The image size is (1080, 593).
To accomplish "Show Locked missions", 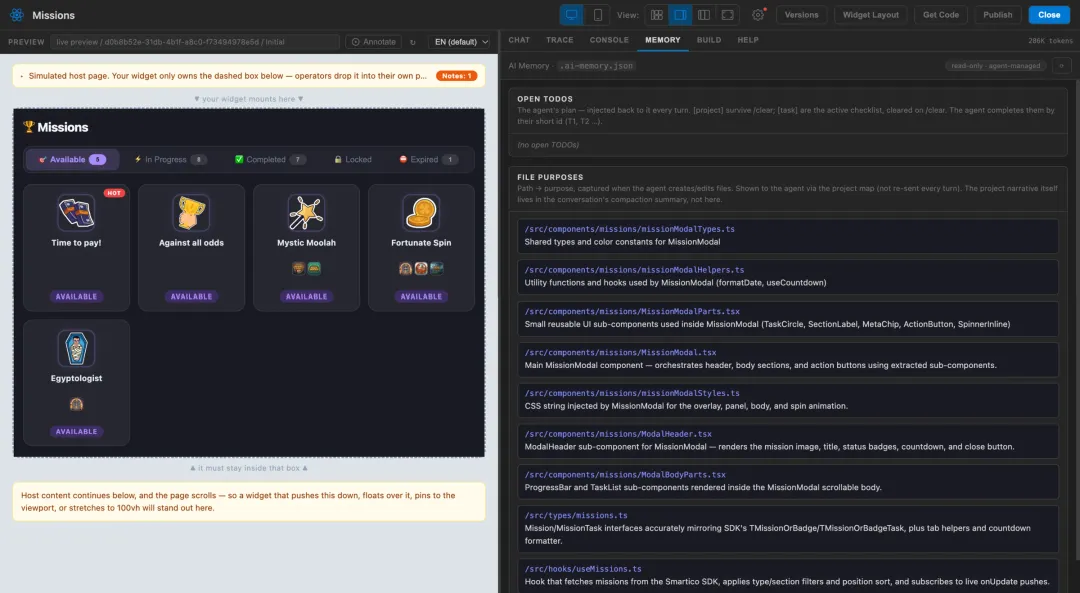I will (x=353, y=159).
